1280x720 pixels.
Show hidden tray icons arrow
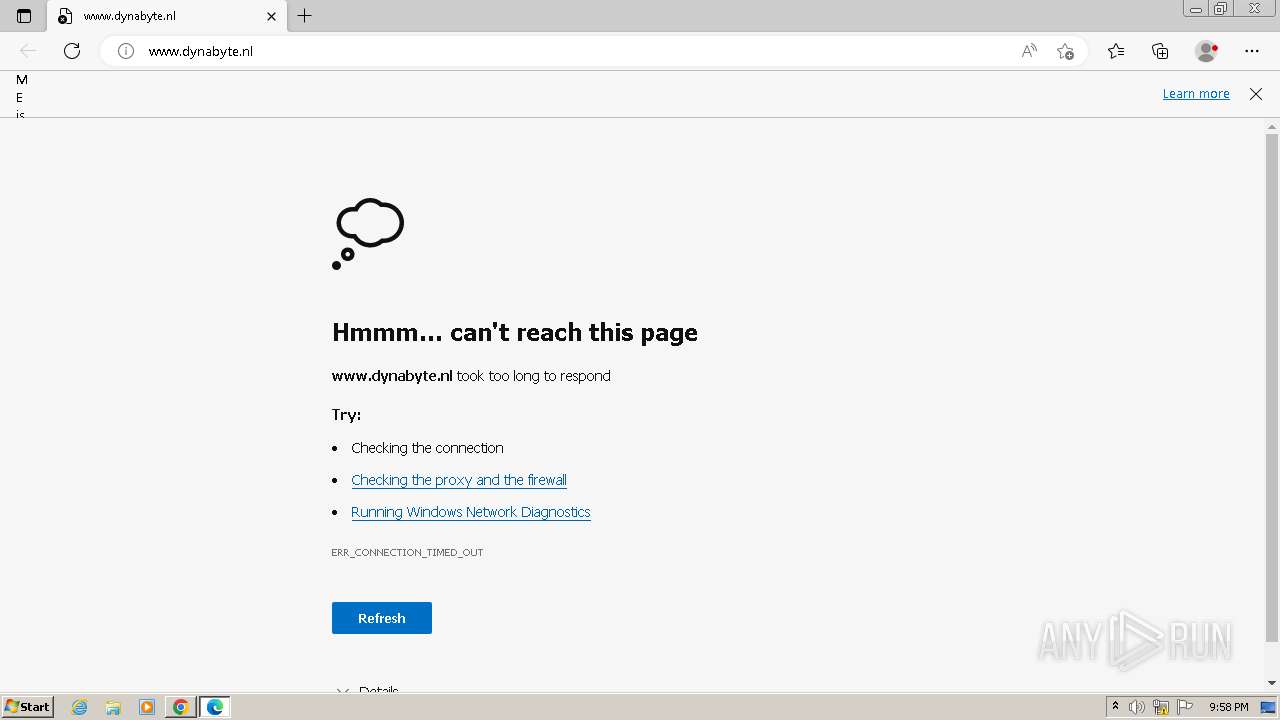pyautogui.click(x=1115, y=707)
